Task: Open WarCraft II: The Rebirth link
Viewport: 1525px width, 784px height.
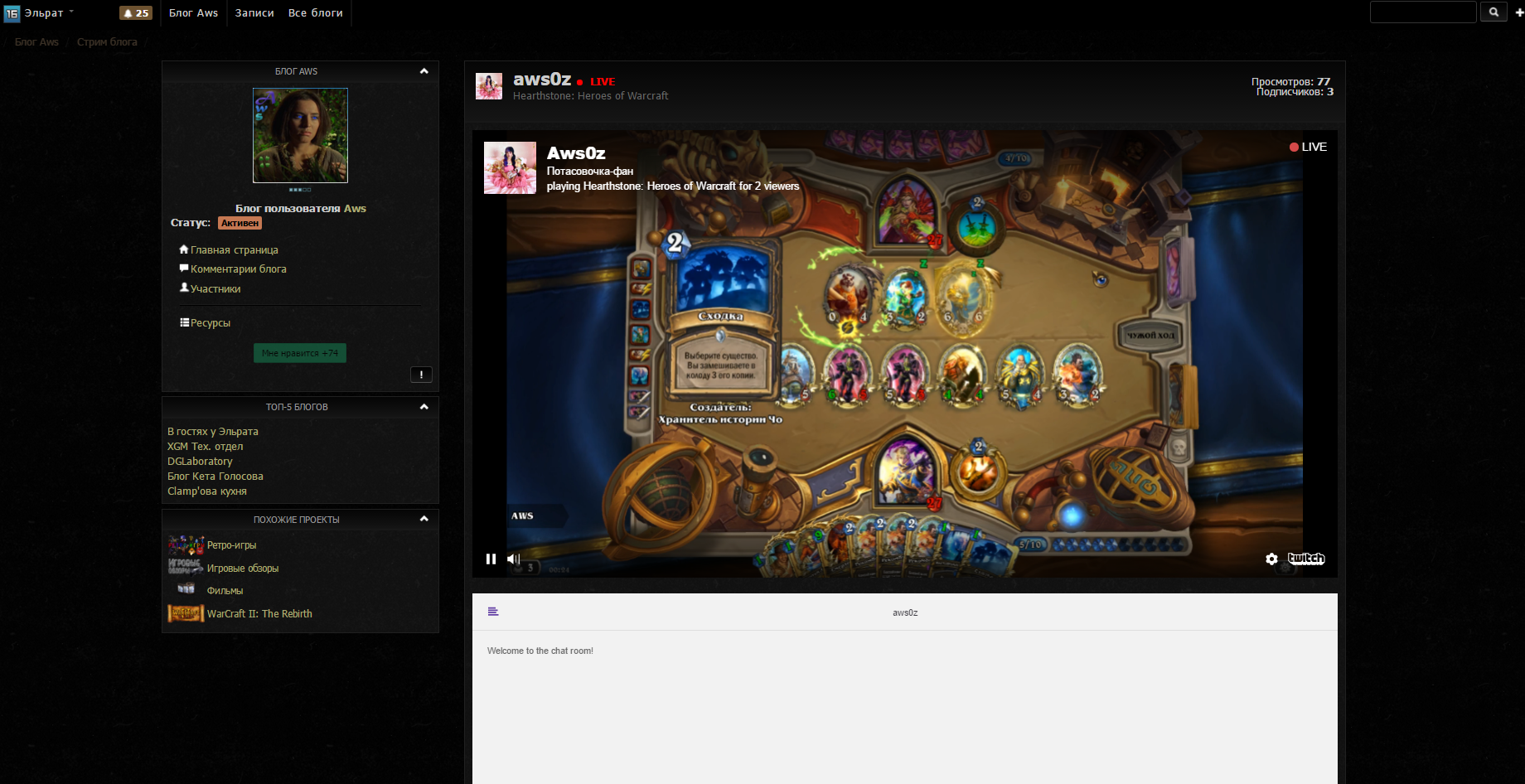Action: (x=259, y=614)
